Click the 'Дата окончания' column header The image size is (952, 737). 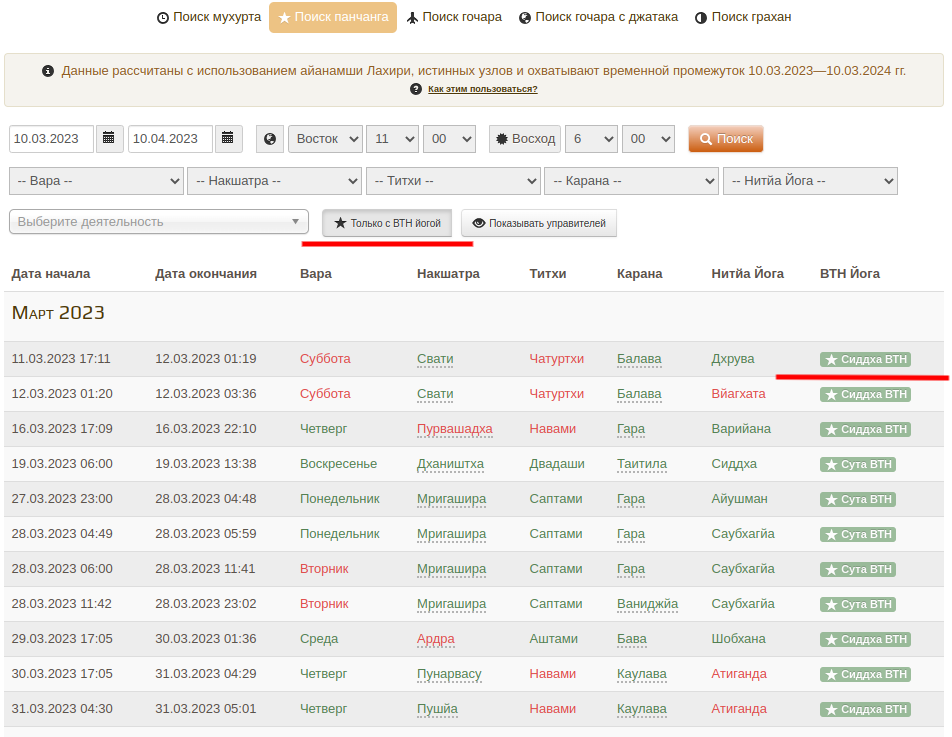[206, 274]
